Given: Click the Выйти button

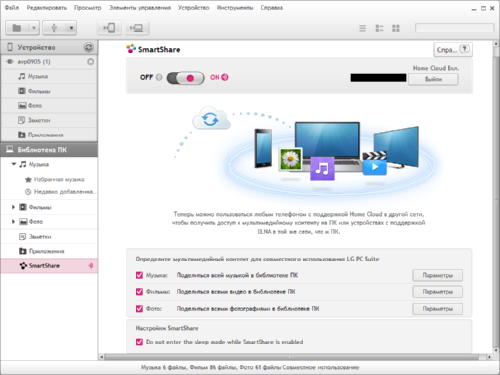Looking at the screenshot, I should 433,79.
